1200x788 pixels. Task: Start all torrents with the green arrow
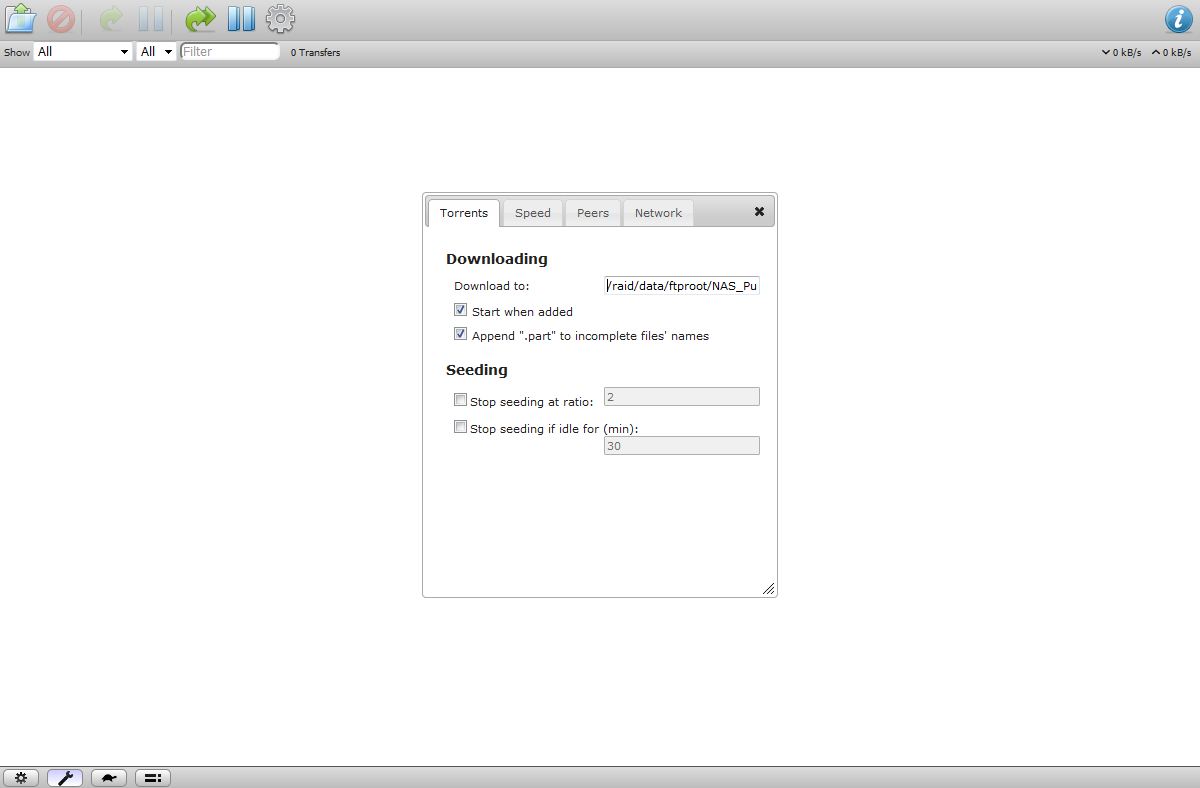pos(201,19)
